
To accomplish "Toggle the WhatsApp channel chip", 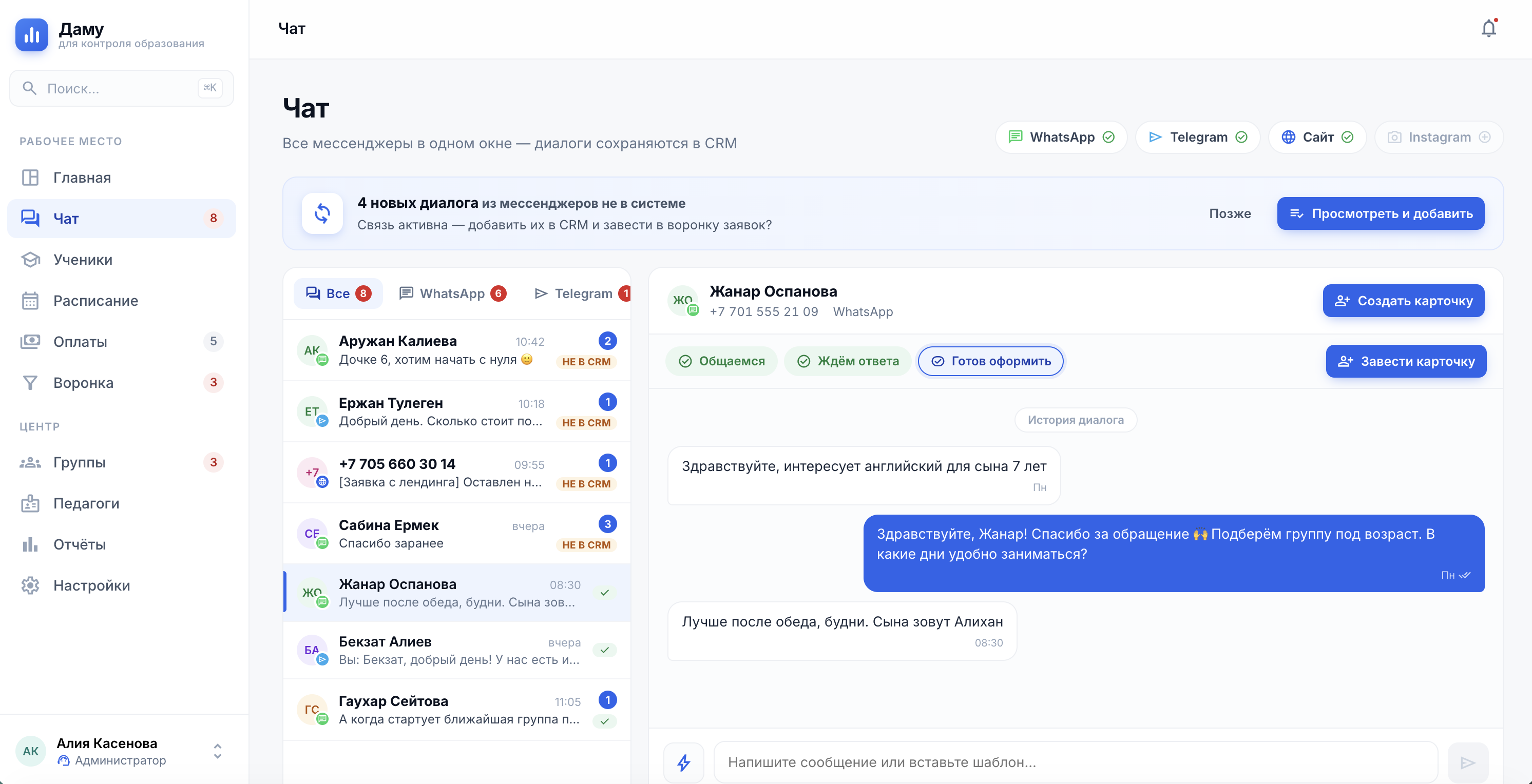I will tap(1061, 138).
